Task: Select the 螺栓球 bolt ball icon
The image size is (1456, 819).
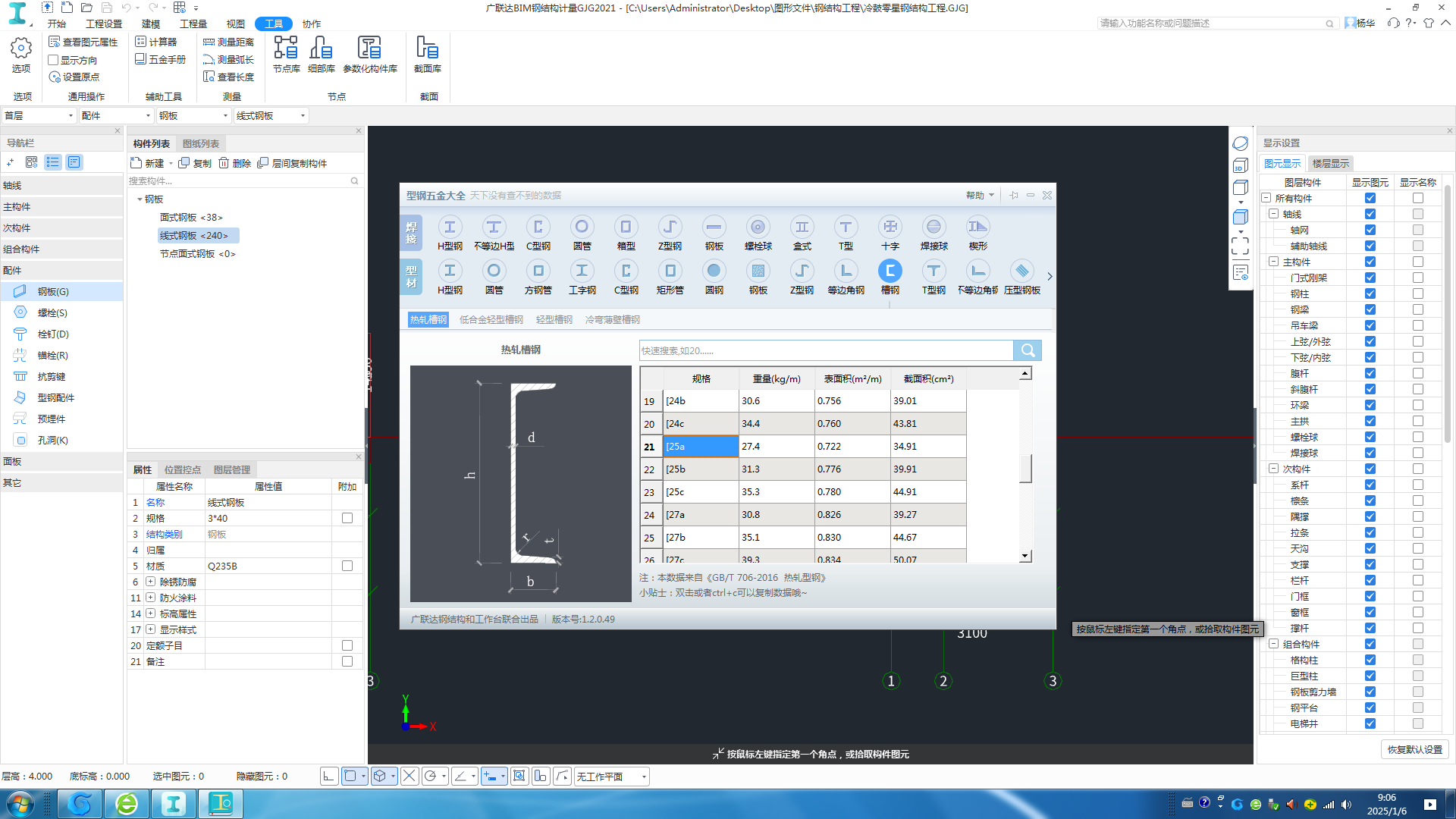Action: (x=758, y=233)
